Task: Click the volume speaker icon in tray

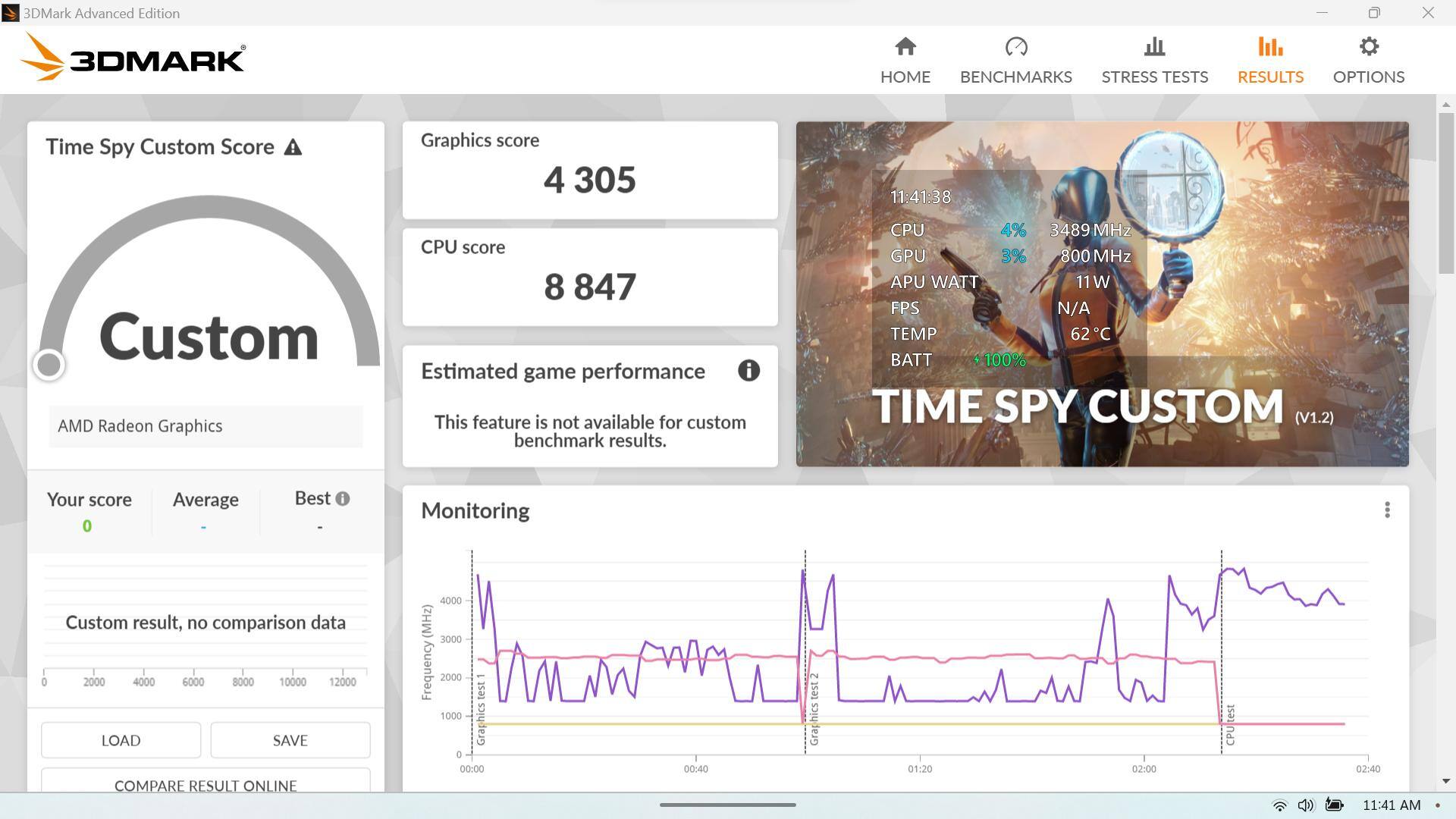Action: (x=1306, y=805)
